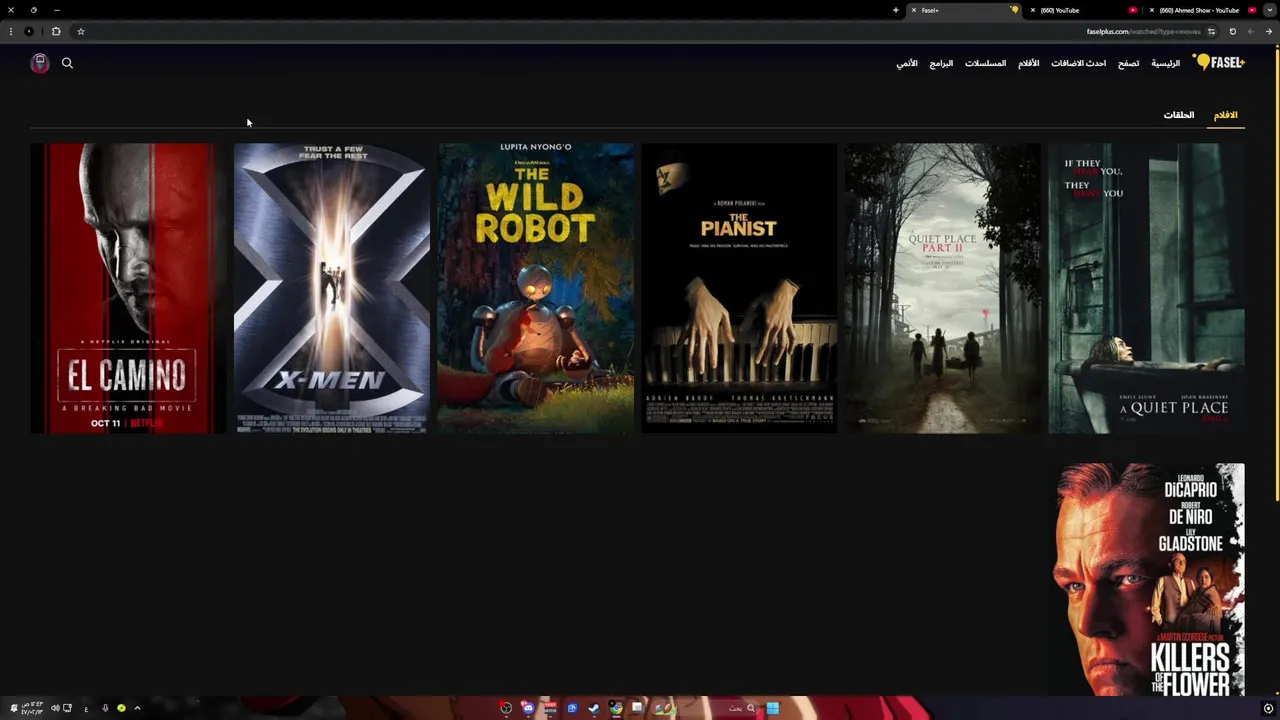
Task: Open the taskbar volume icon
Action: click(55, 708)
